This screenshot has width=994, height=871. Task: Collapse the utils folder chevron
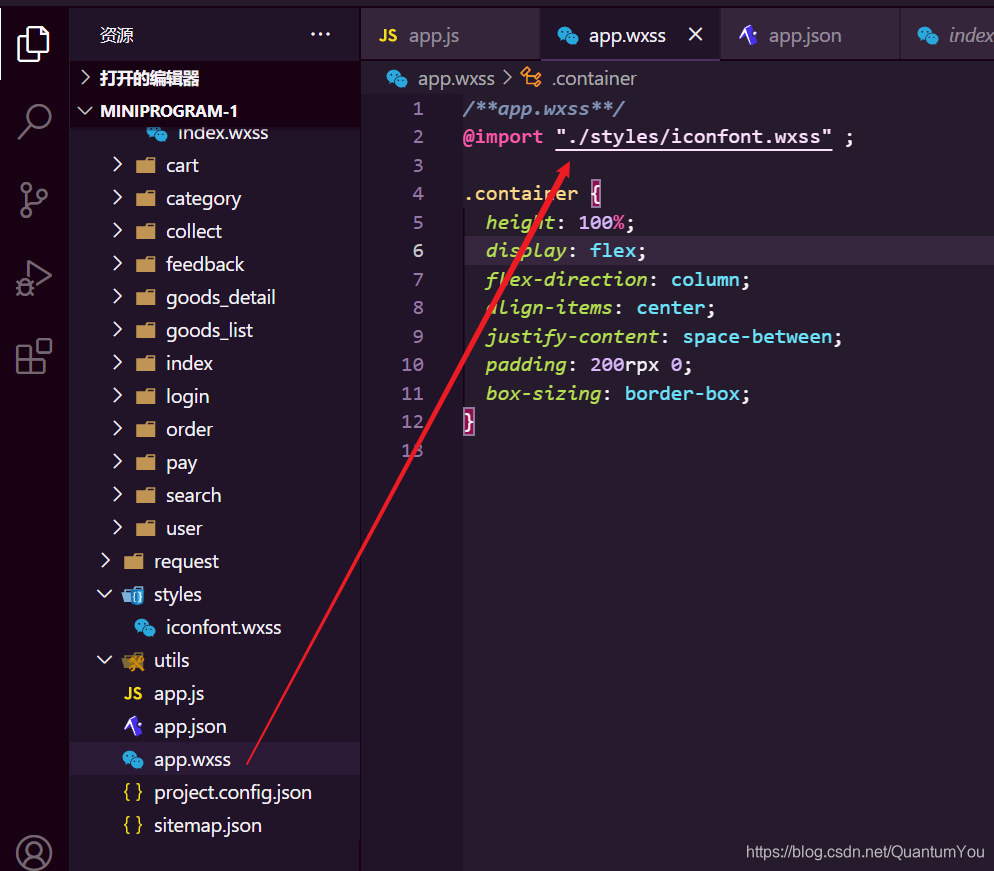[105, 660]
